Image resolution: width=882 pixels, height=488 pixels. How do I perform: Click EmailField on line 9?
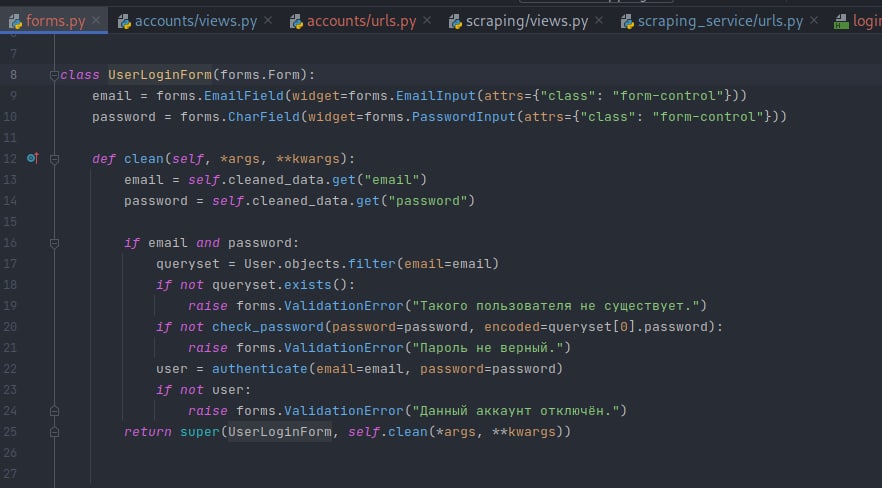click(244, 96)
